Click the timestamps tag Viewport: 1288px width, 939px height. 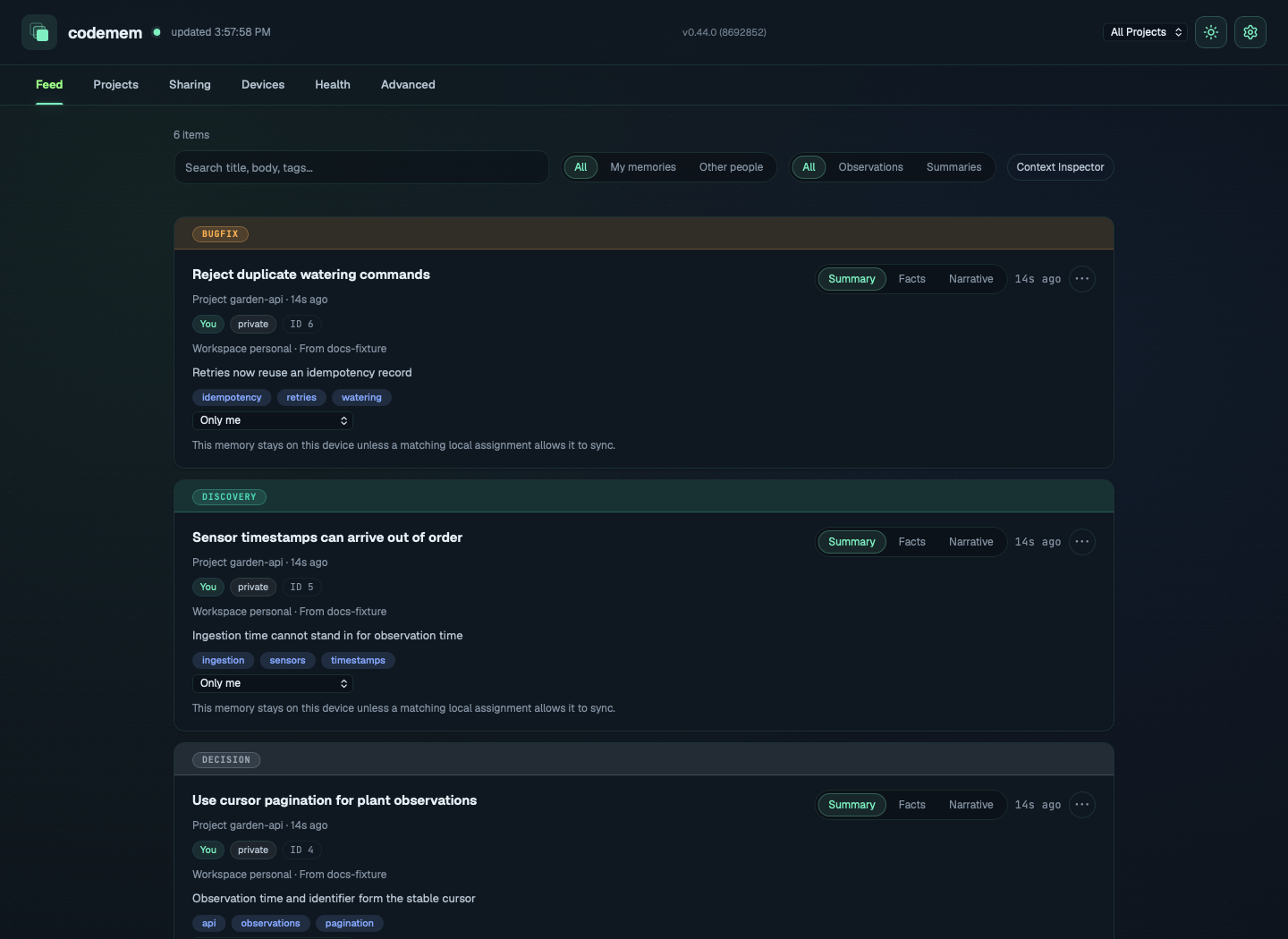[358, 661]
